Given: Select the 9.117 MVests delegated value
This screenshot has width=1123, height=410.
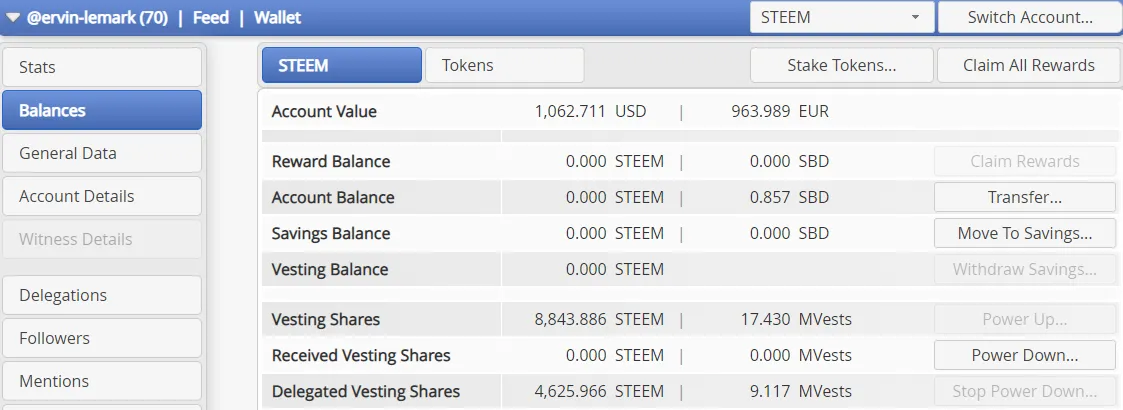Looking at the screenshot, I should [x=801, y=391].
